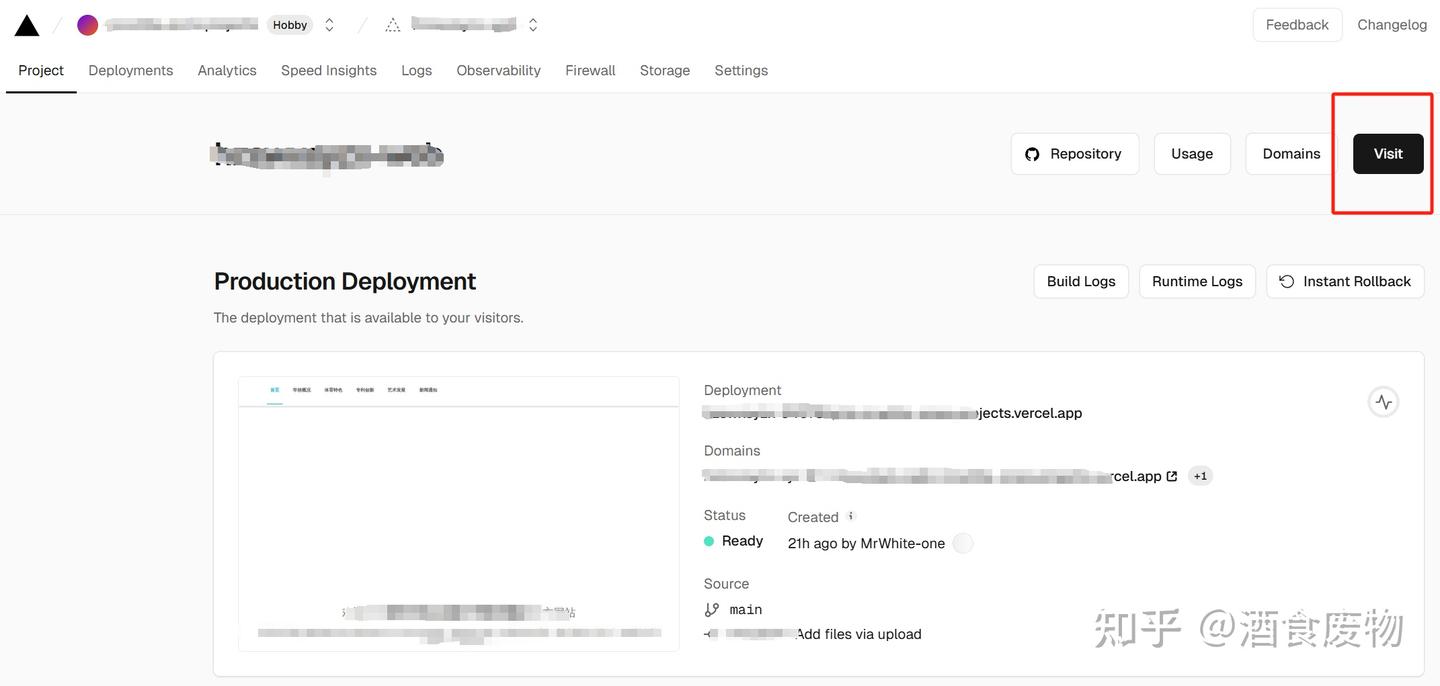Click the git branch icon next to main

(x=711, y=608)
